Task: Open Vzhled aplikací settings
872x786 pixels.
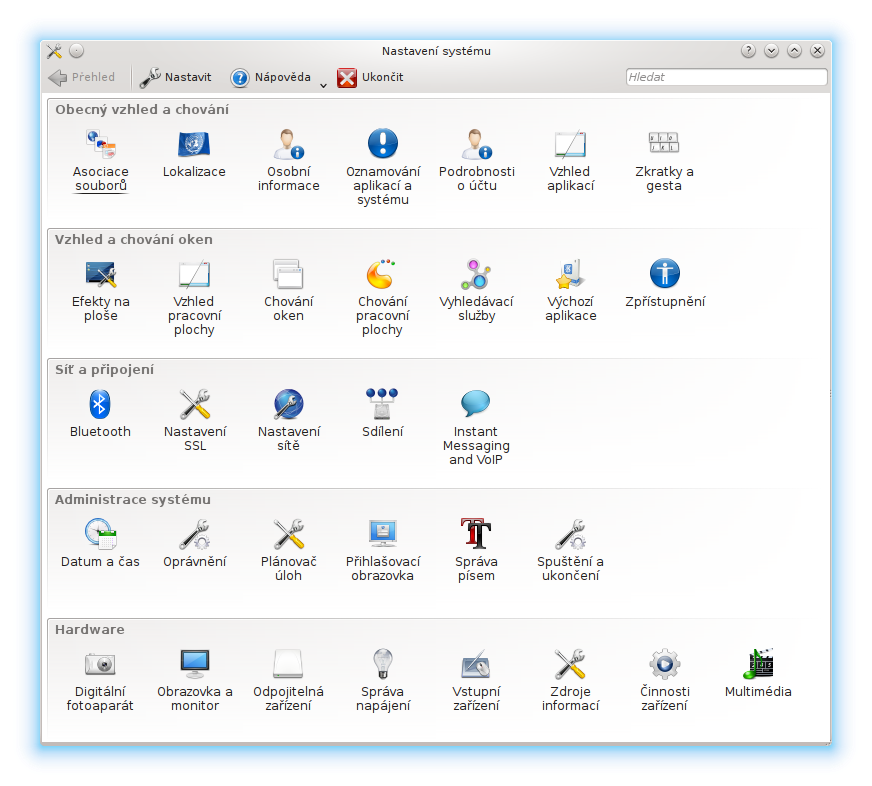Action: click(x=571, y=160)
